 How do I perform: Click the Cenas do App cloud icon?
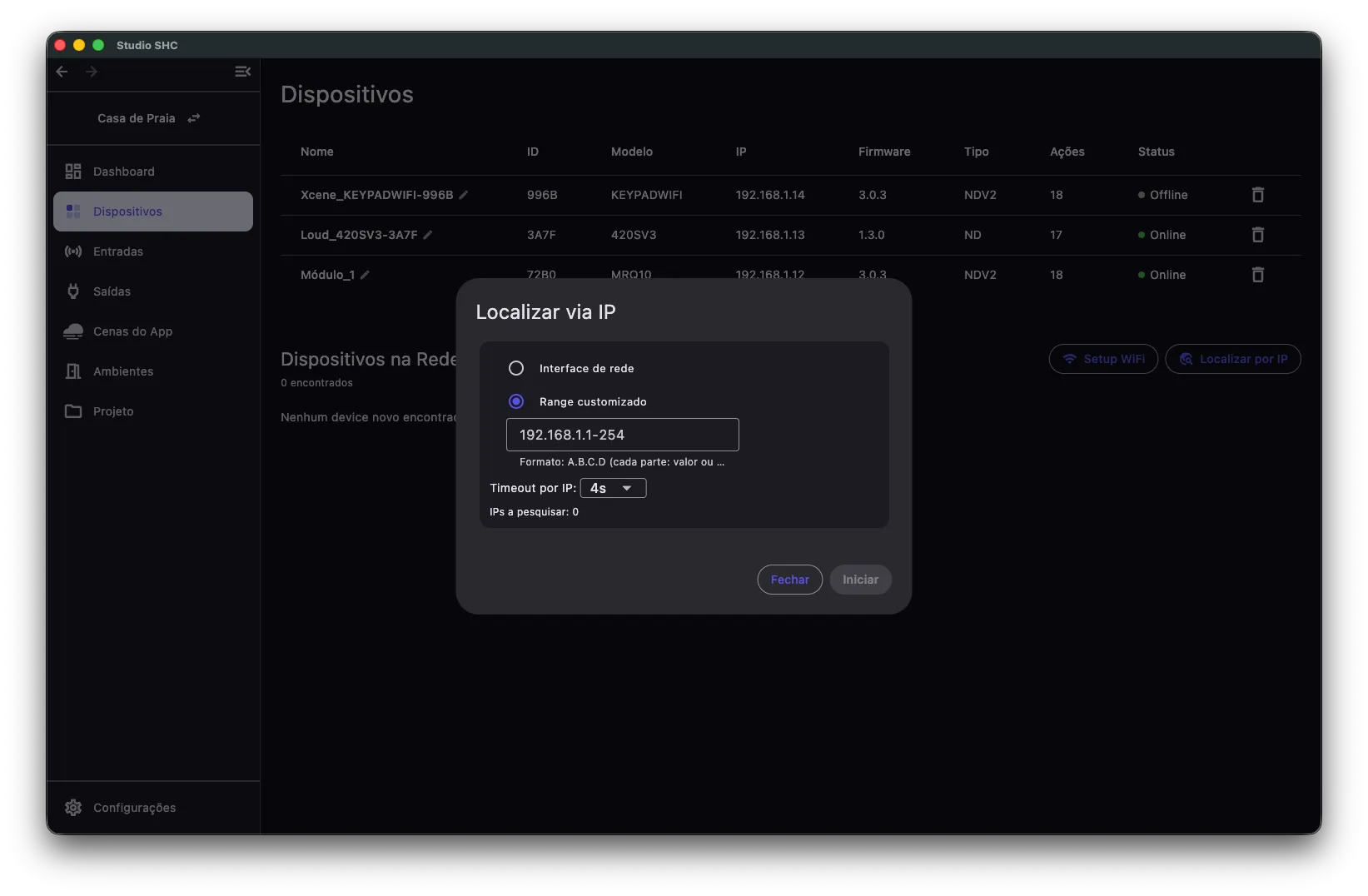pos(73,331)
